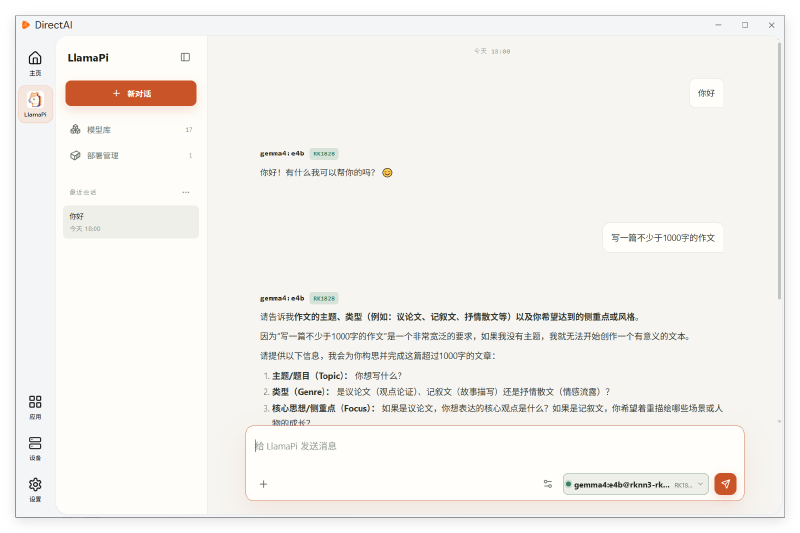Open the chat parameter sliders icon
The width and height of the screenshot is (800, 533).
(548, 484)
